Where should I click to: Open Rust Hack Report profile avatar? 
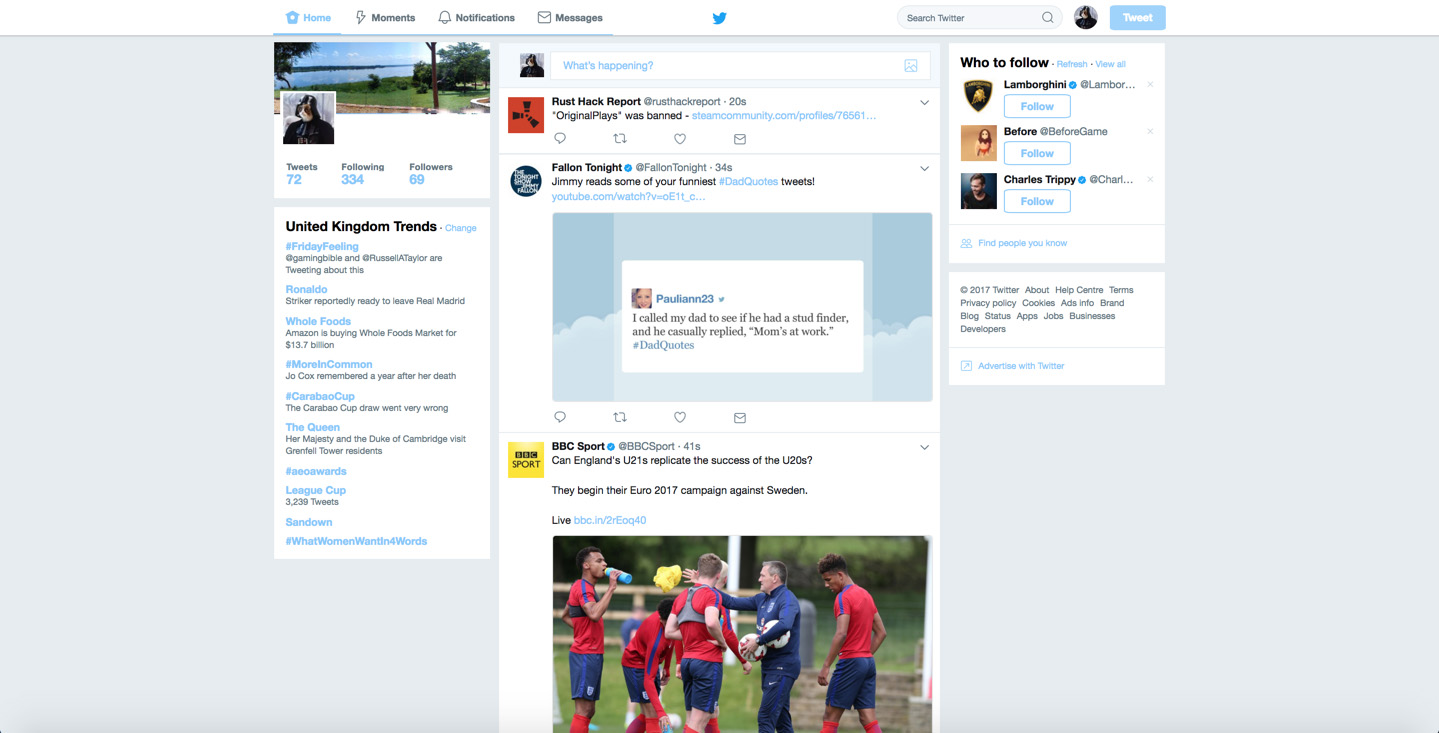pos(526,115)
